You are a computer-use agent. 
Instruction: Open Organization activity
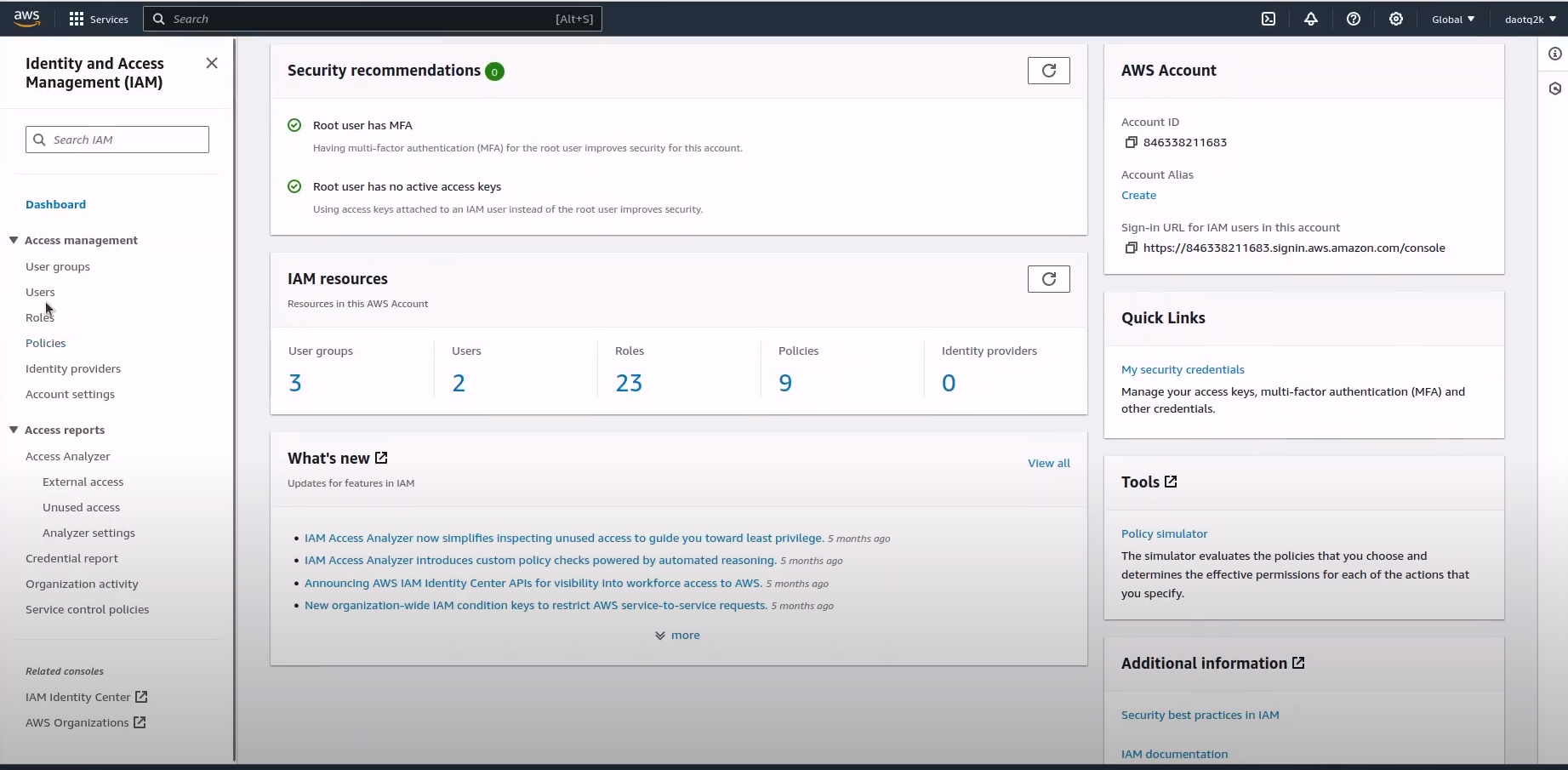82,584
